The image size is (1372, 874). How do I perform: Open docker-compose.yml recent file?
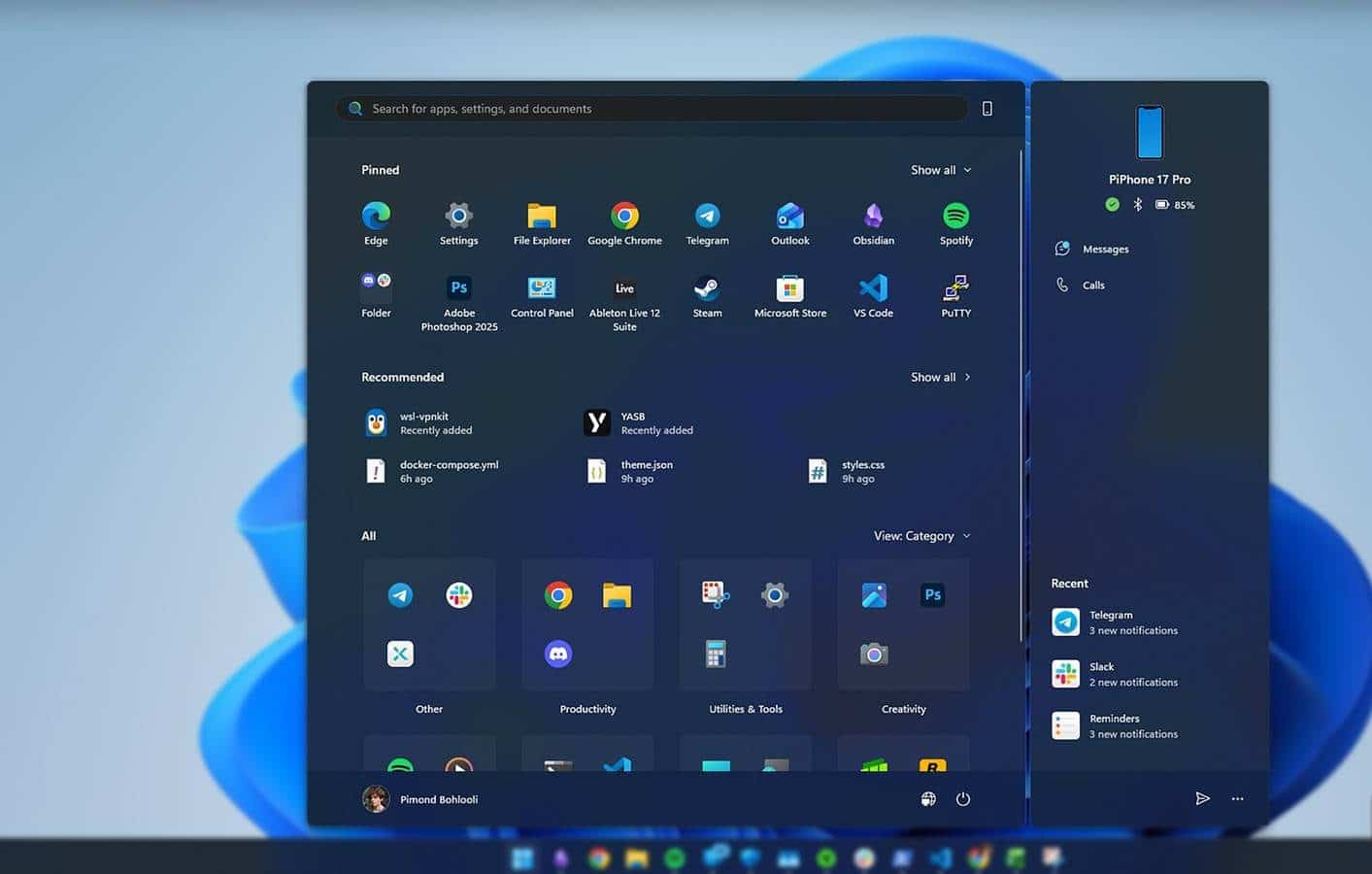432,472
